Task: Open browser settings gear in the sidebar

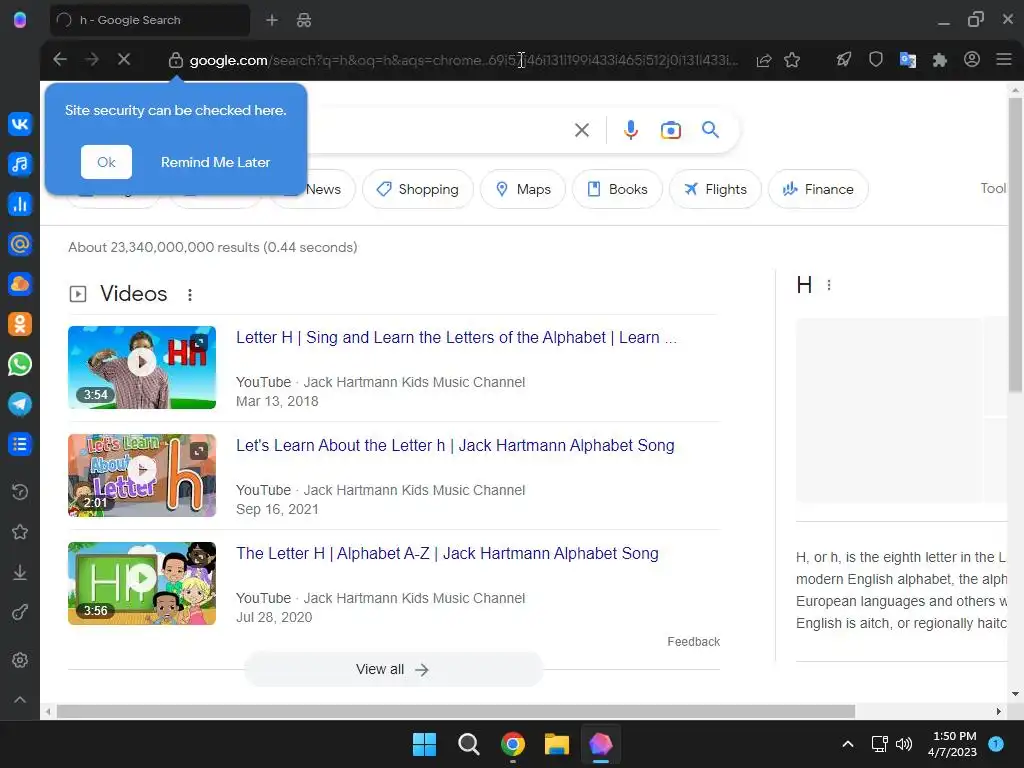Action: [20, 660]
